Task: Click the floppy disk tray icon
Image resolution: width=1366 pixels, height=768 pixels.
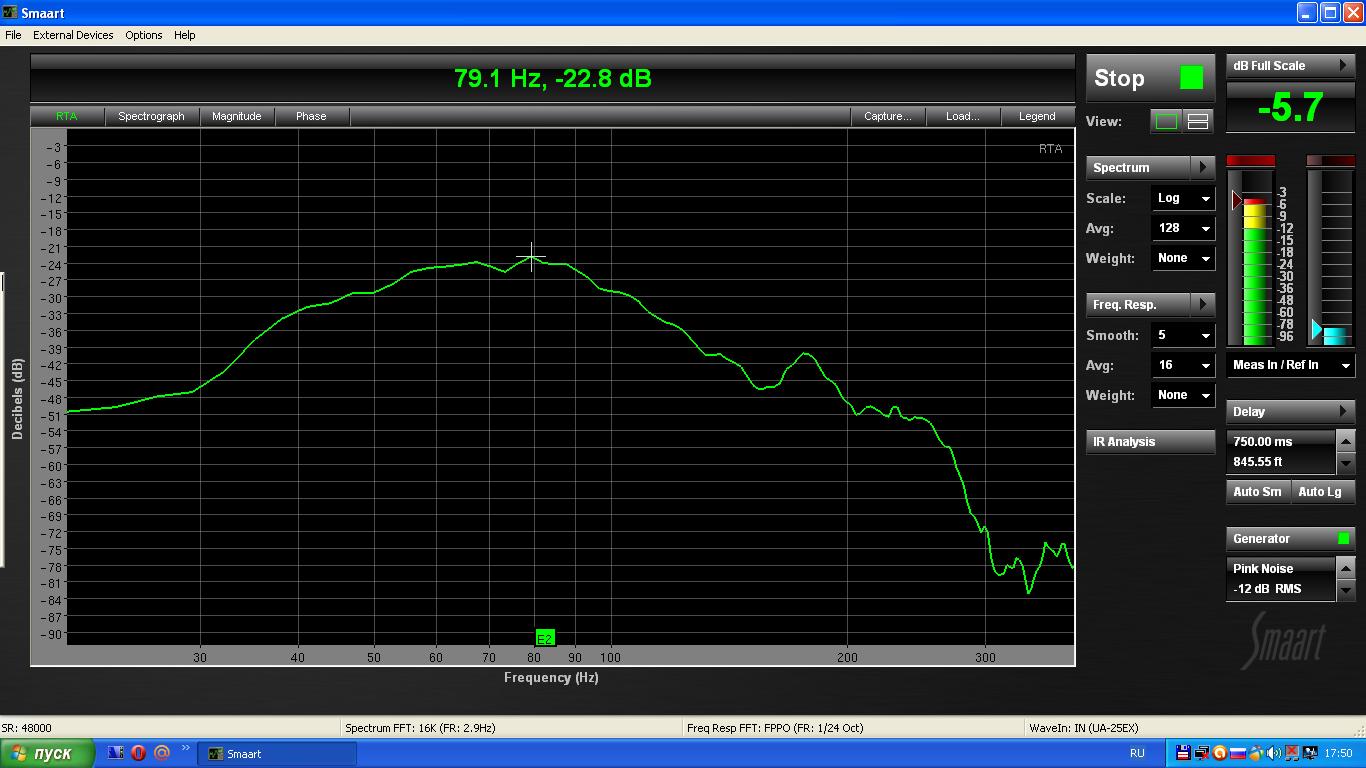Action: pyautogui.click(x=1183, y=753)
